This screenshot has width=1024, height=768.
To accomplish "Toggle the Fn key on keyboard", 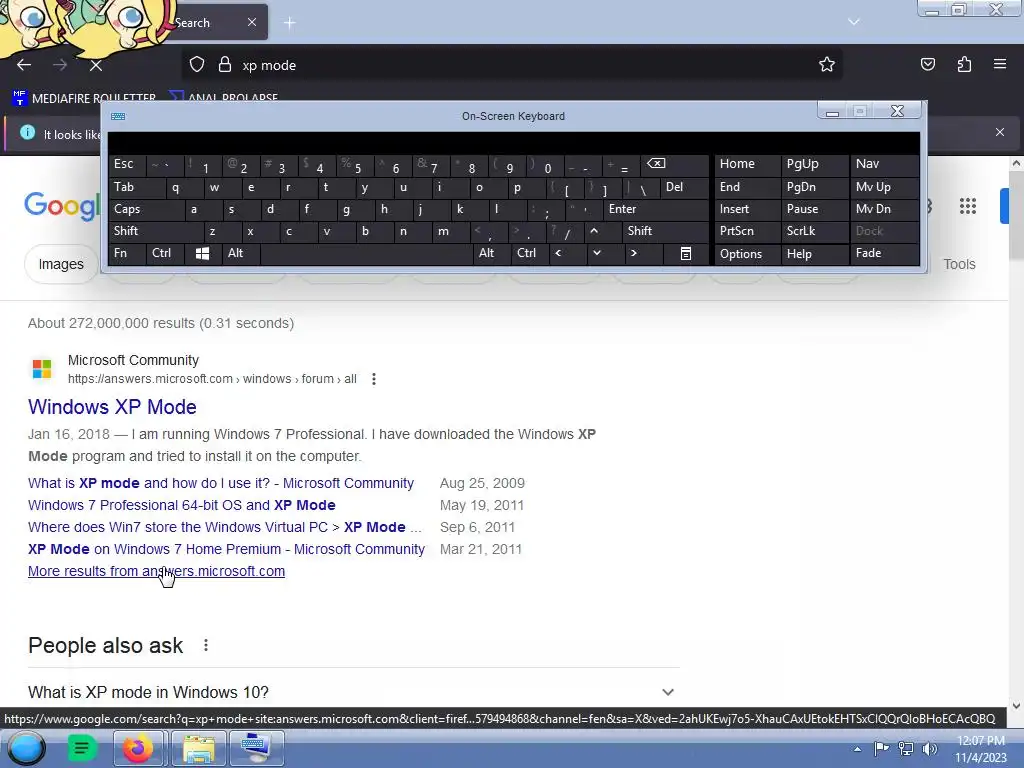I will pyautogui.click(x=127, y=253).
